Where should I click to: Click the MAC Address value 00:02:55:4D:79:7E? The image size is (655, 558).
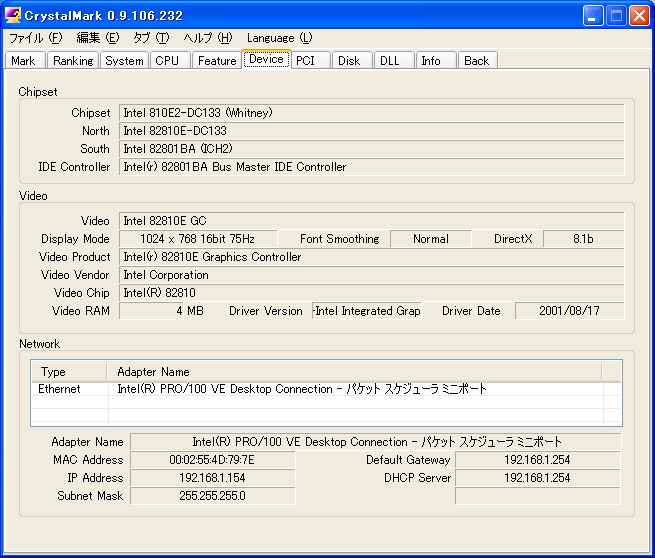point(212,460)
